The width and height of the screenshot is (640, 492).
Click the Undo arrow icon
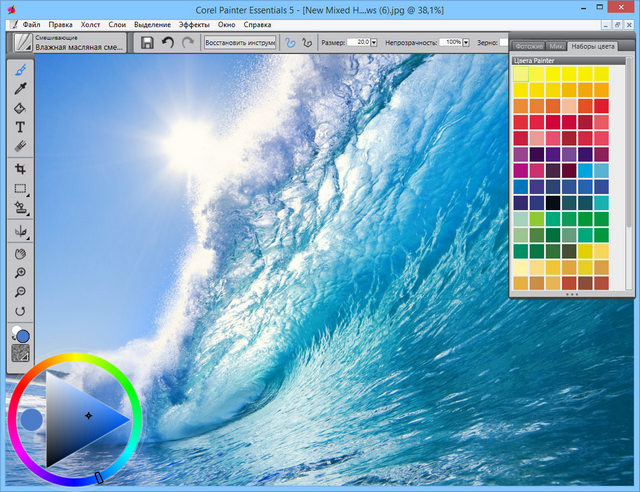pyautogui.click(x=167, y=43)
